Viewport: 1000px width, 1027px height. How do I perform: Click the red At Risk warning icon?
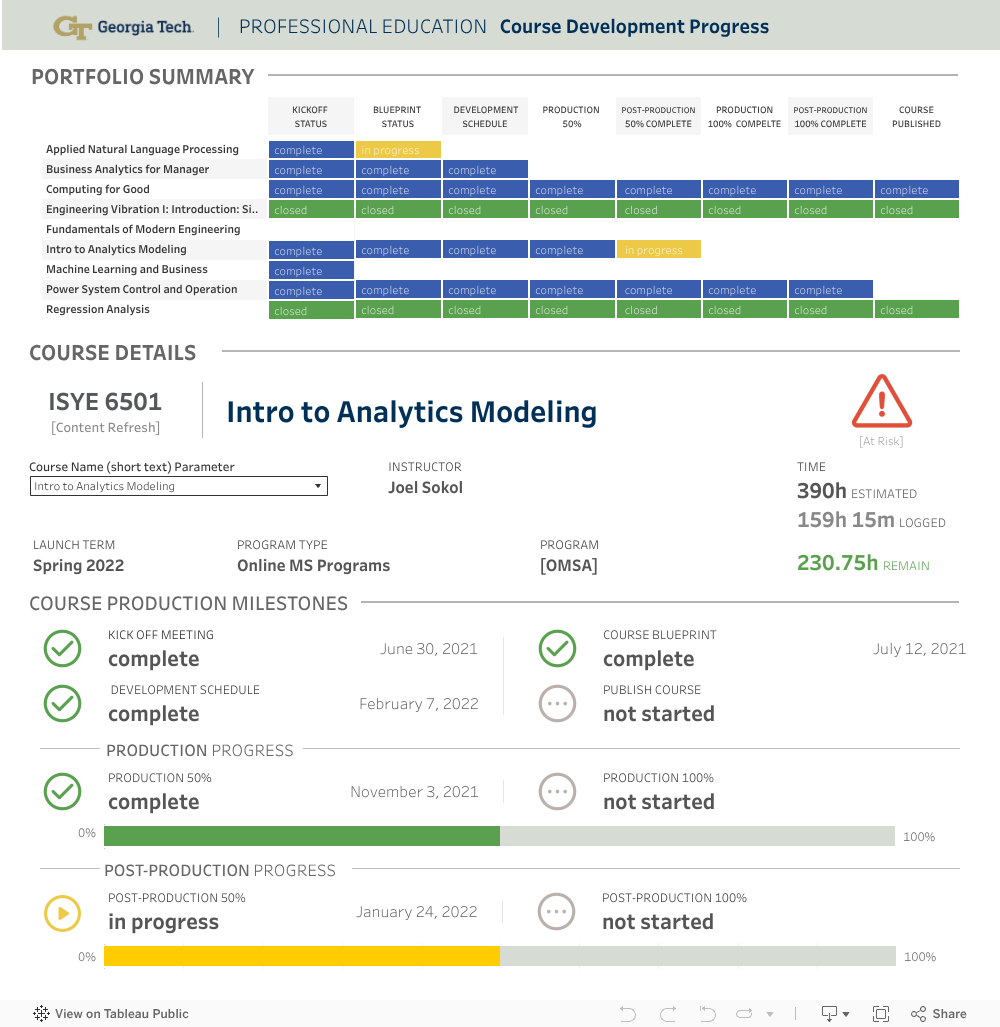pos(881,402)
